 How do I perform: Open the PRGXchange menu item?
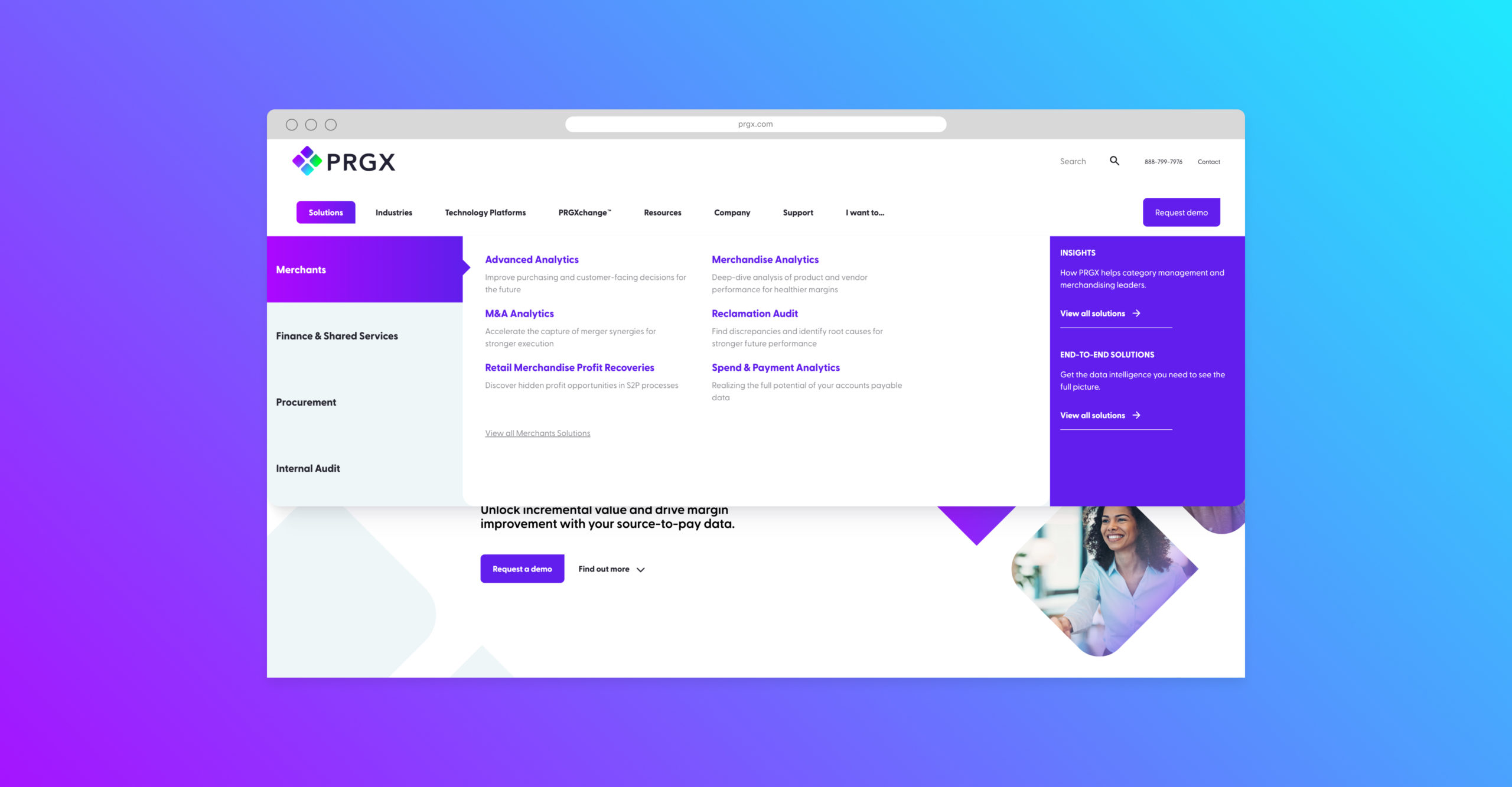(584, 212)
